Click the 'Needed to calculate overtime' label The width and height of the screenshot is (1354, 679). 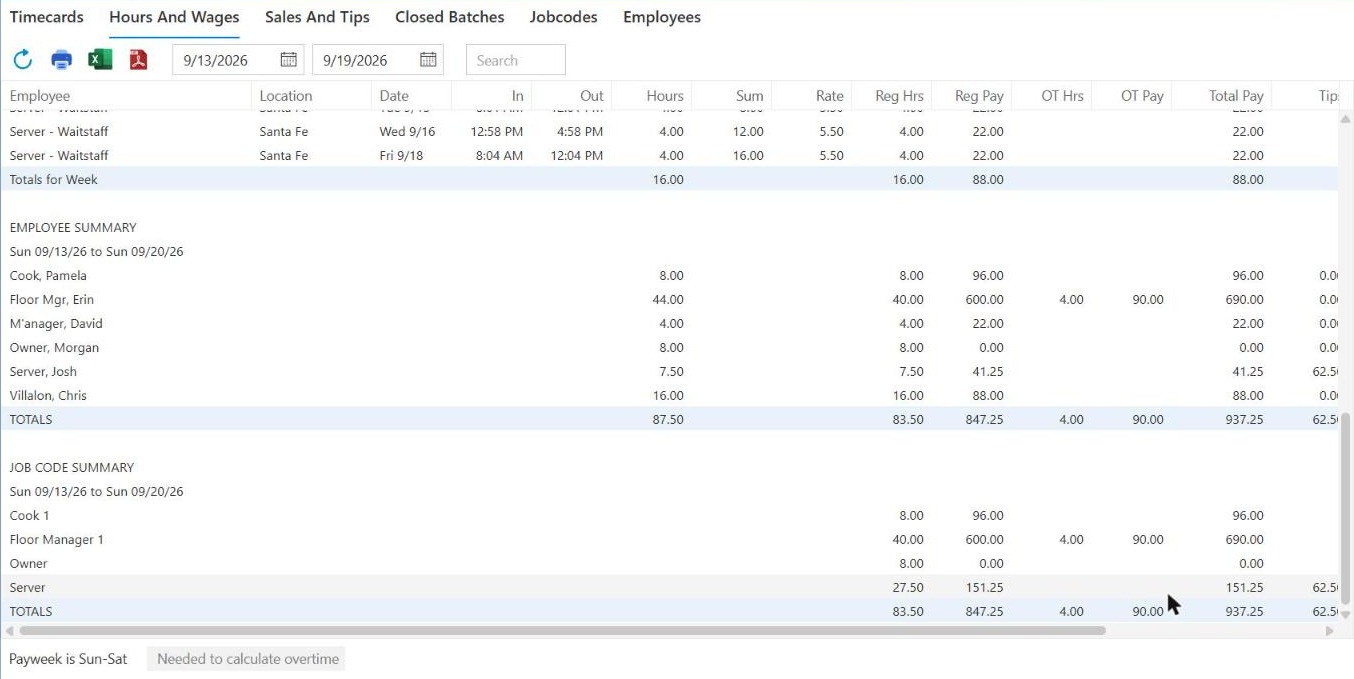[x=248, y=659]
